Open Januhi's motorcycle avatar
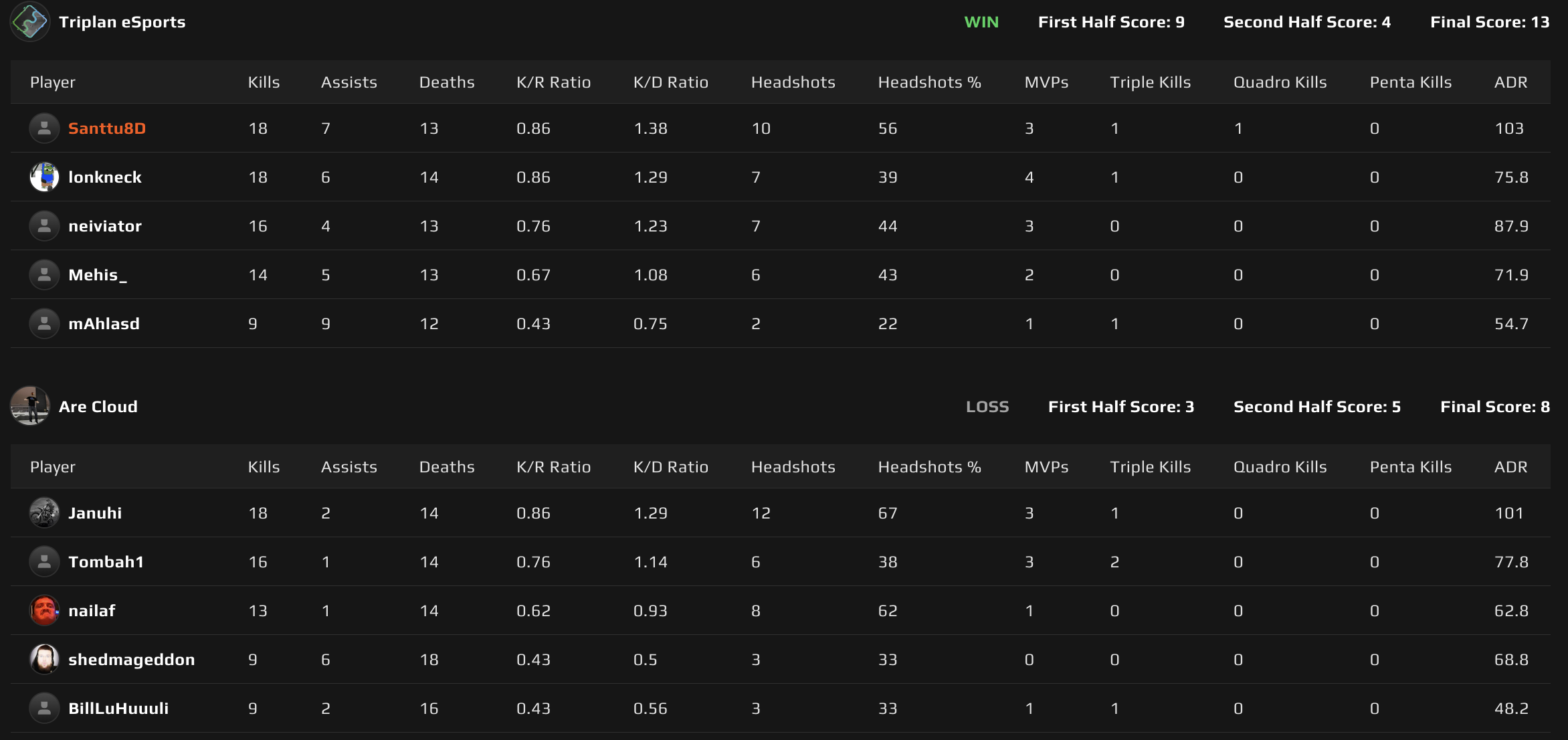 click(43, 513)
